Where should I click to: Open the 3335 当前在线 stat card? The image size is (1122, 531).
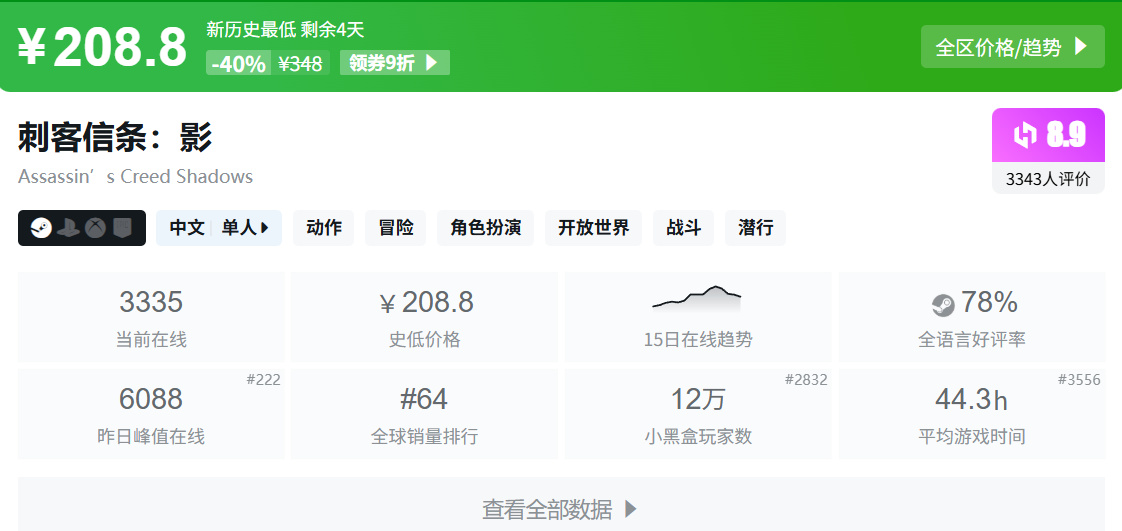[151, 317]
